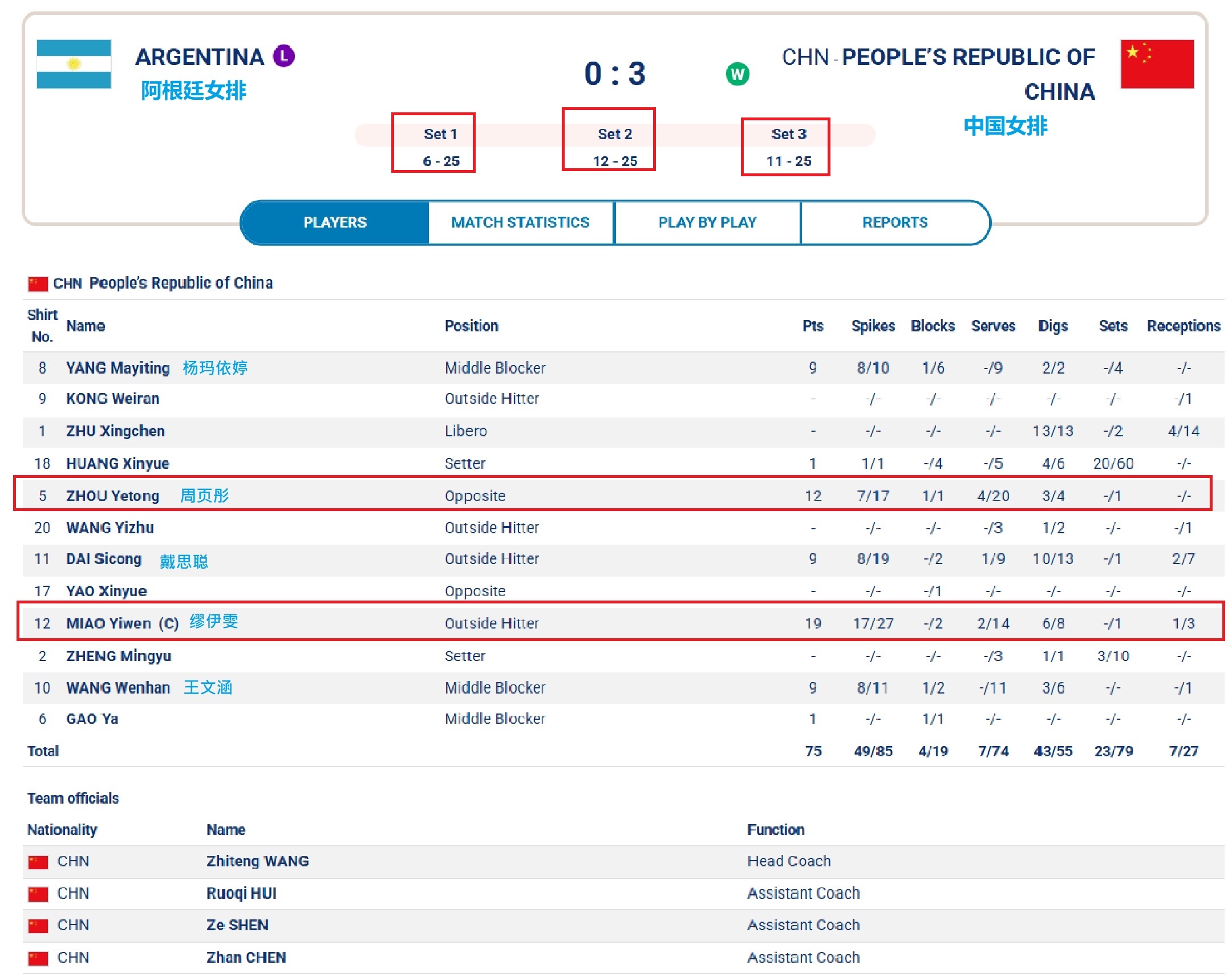Click the China flag in match header
Viewport: 1232px width, 977px height.
click(x=1157, y=63)
